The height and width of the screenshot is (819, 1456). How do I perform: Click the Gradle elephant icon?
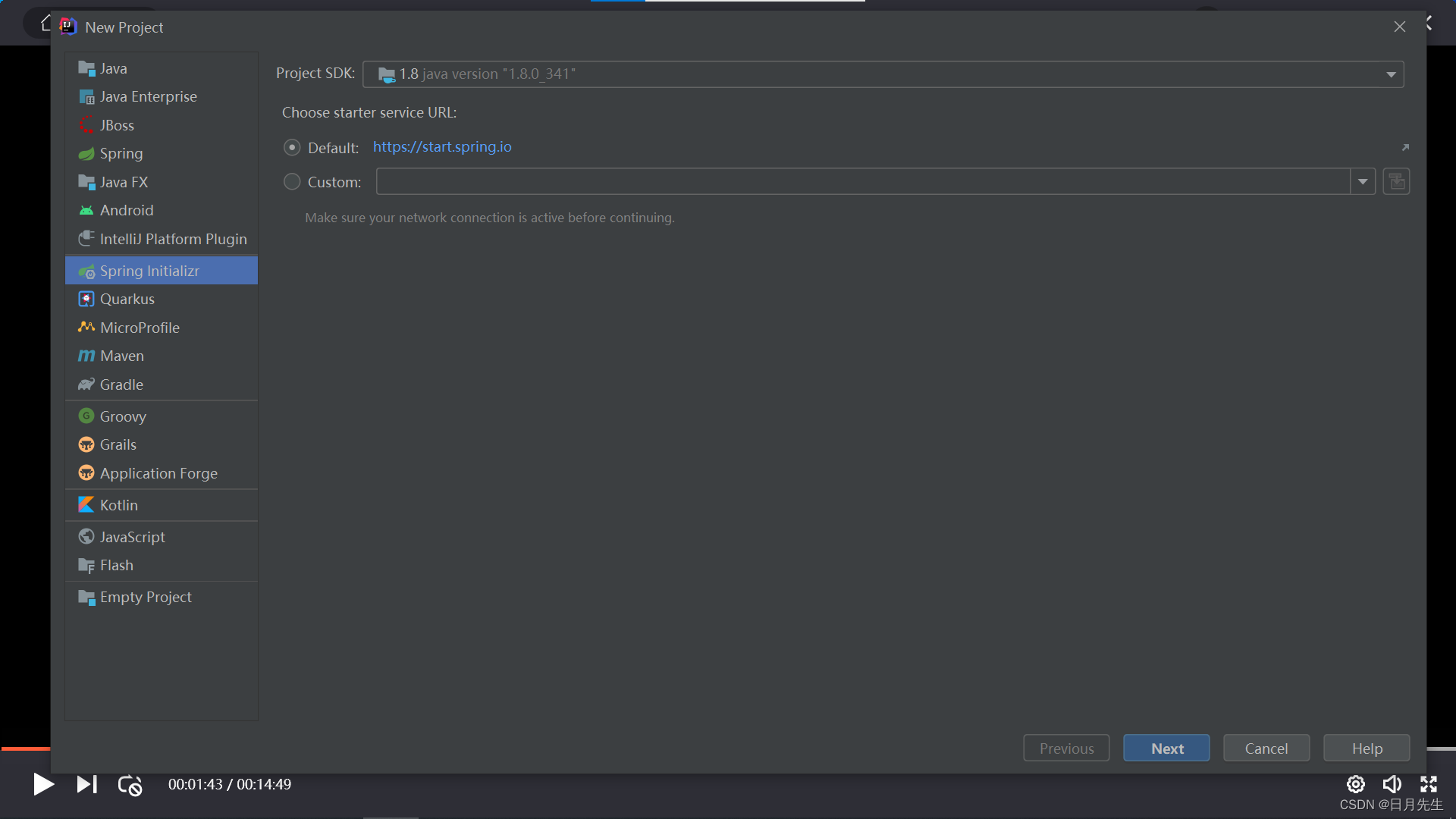tap(86, 384)
